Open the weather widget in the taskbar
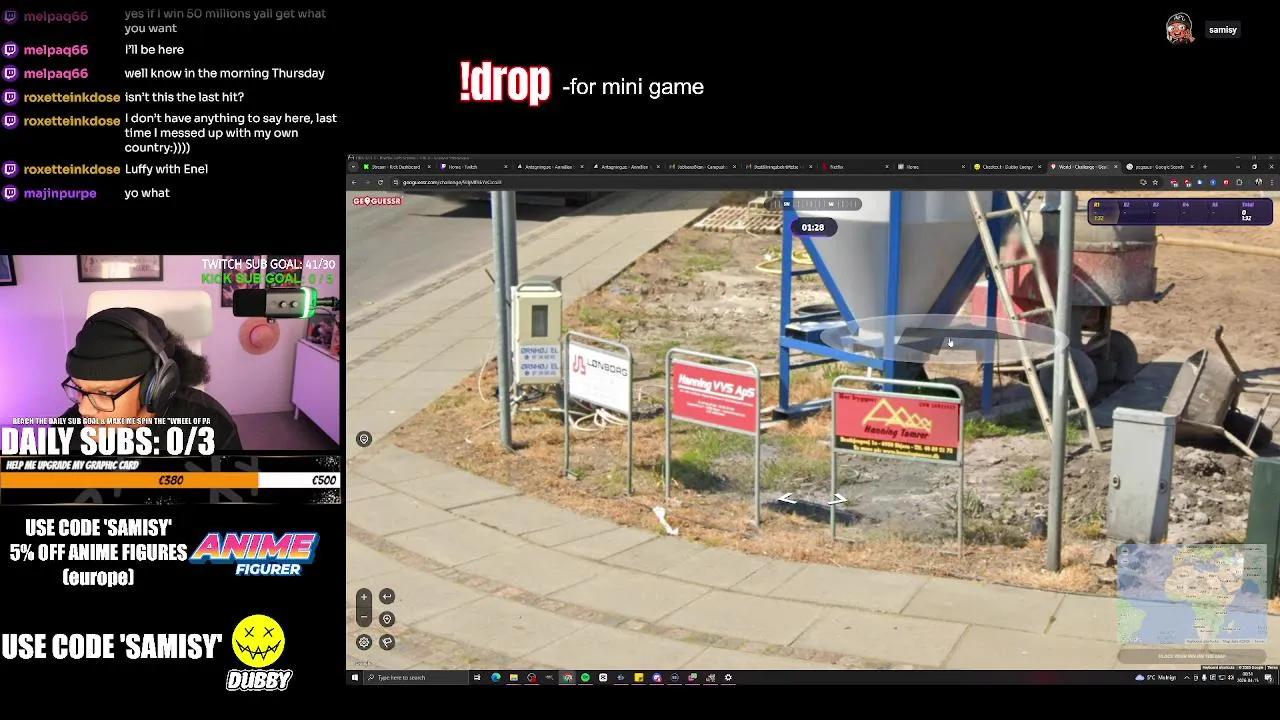This screenshot has height=720, width=1280. point(1156,678)
